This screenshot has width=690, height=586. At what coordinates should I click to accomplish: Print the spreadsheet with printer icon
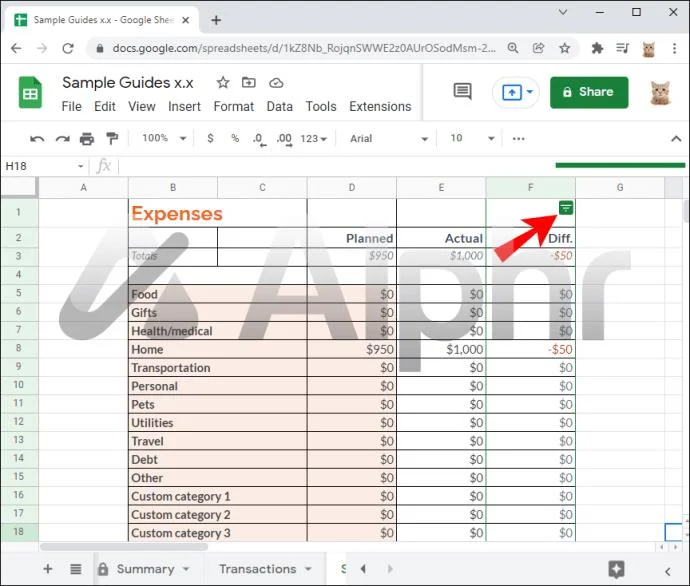pos(87,139)
